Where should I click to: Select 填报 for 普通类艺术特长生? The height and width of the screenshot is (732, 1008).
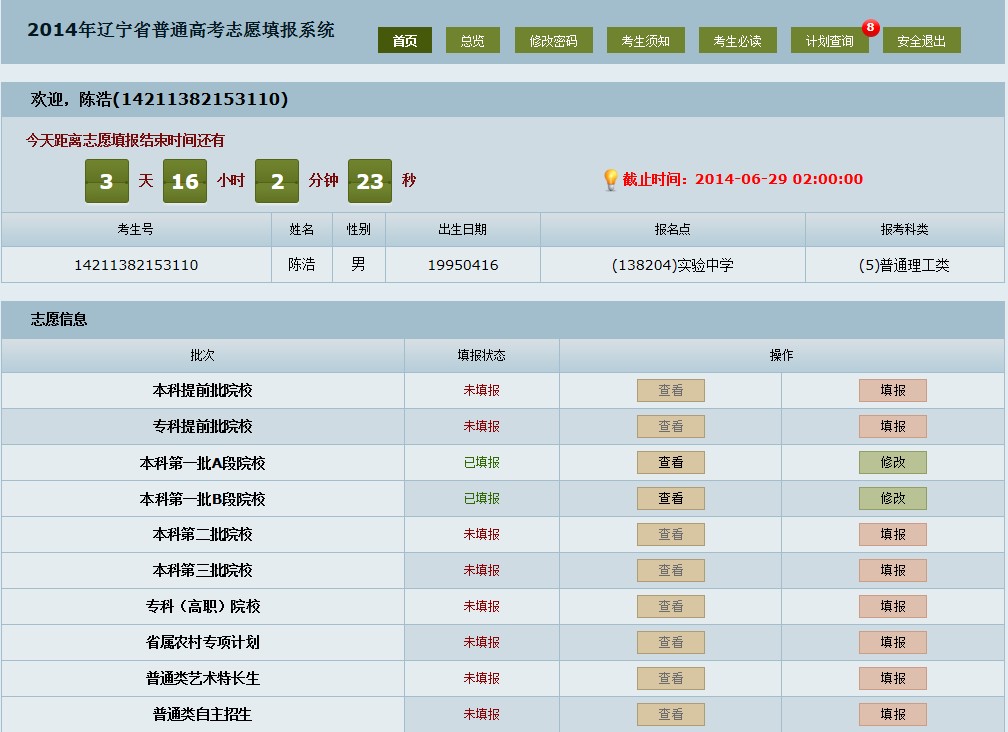pyautogui.click(x=892, y=678)
